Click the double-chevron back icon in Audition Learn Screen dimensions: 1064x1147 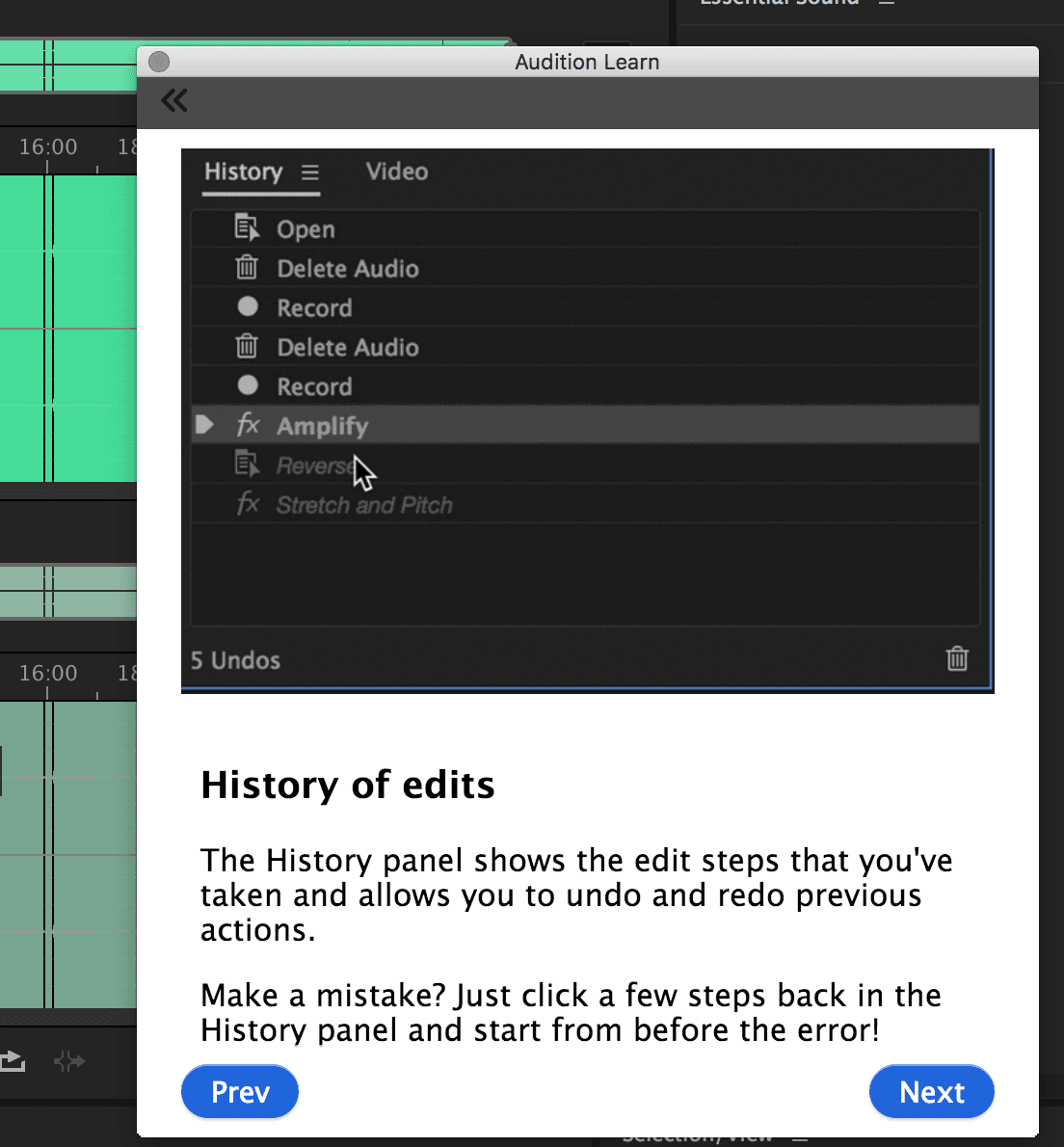point(174,100)
